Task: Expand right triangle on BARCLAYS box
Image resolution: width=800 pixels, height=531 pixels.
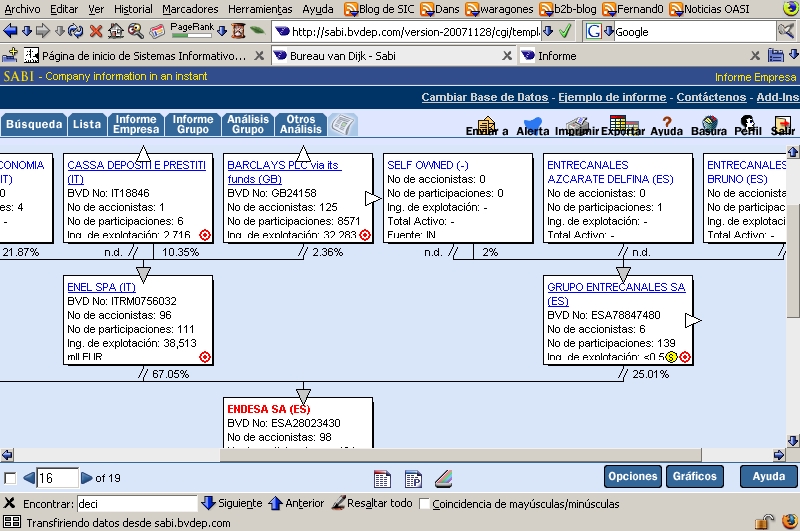Action: [373, 199]
